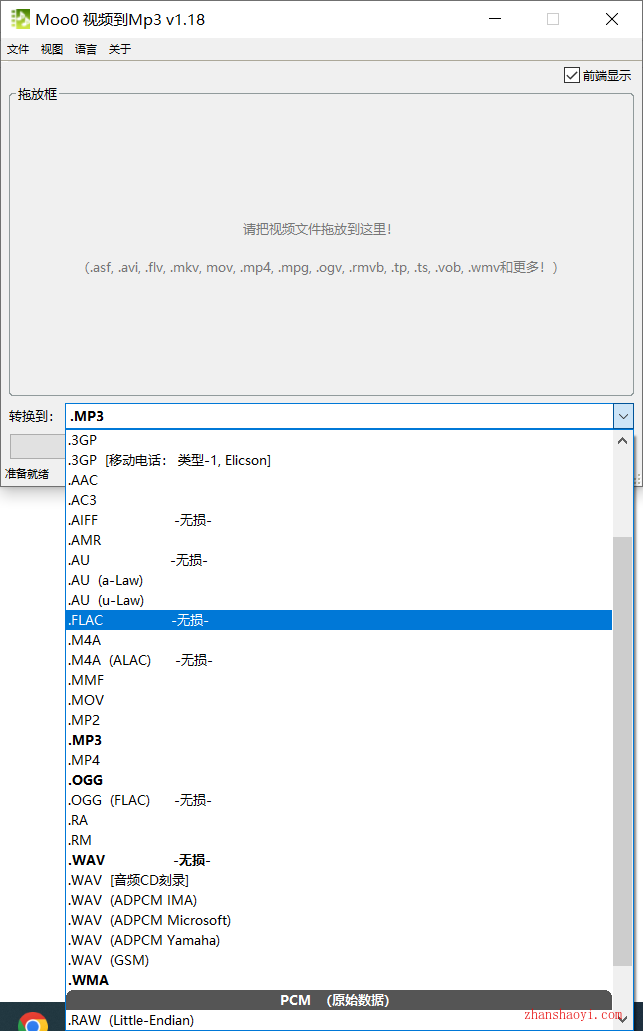
Task: Toggle the 前端显示 checkbox
Action: [571, 75]
